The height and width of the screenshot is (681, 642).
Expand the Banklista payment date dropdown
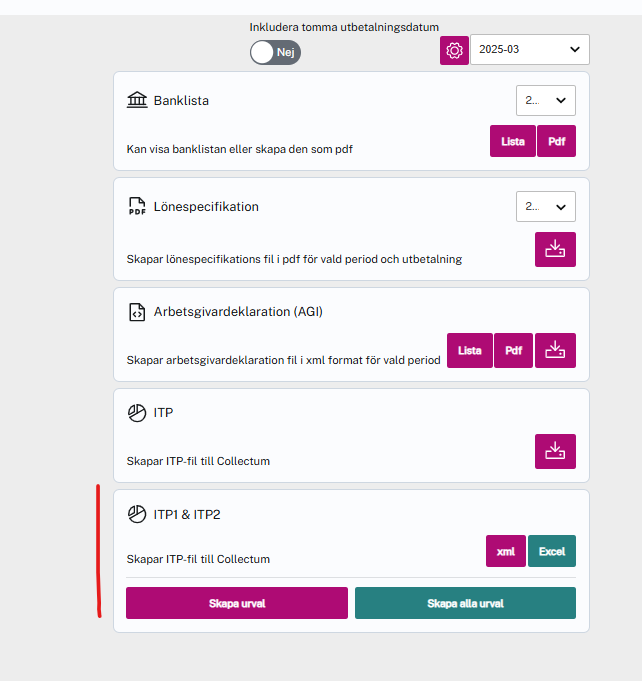click(x=545, y=100)
